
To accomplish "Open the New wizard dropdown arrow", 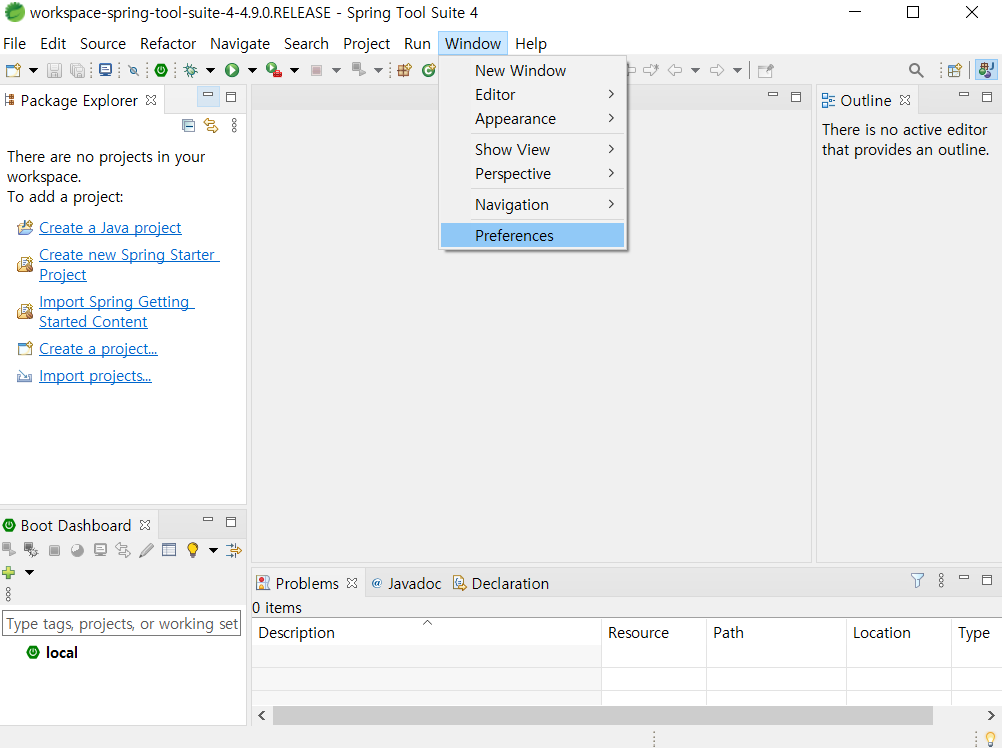I will click(x=33, y=70).
